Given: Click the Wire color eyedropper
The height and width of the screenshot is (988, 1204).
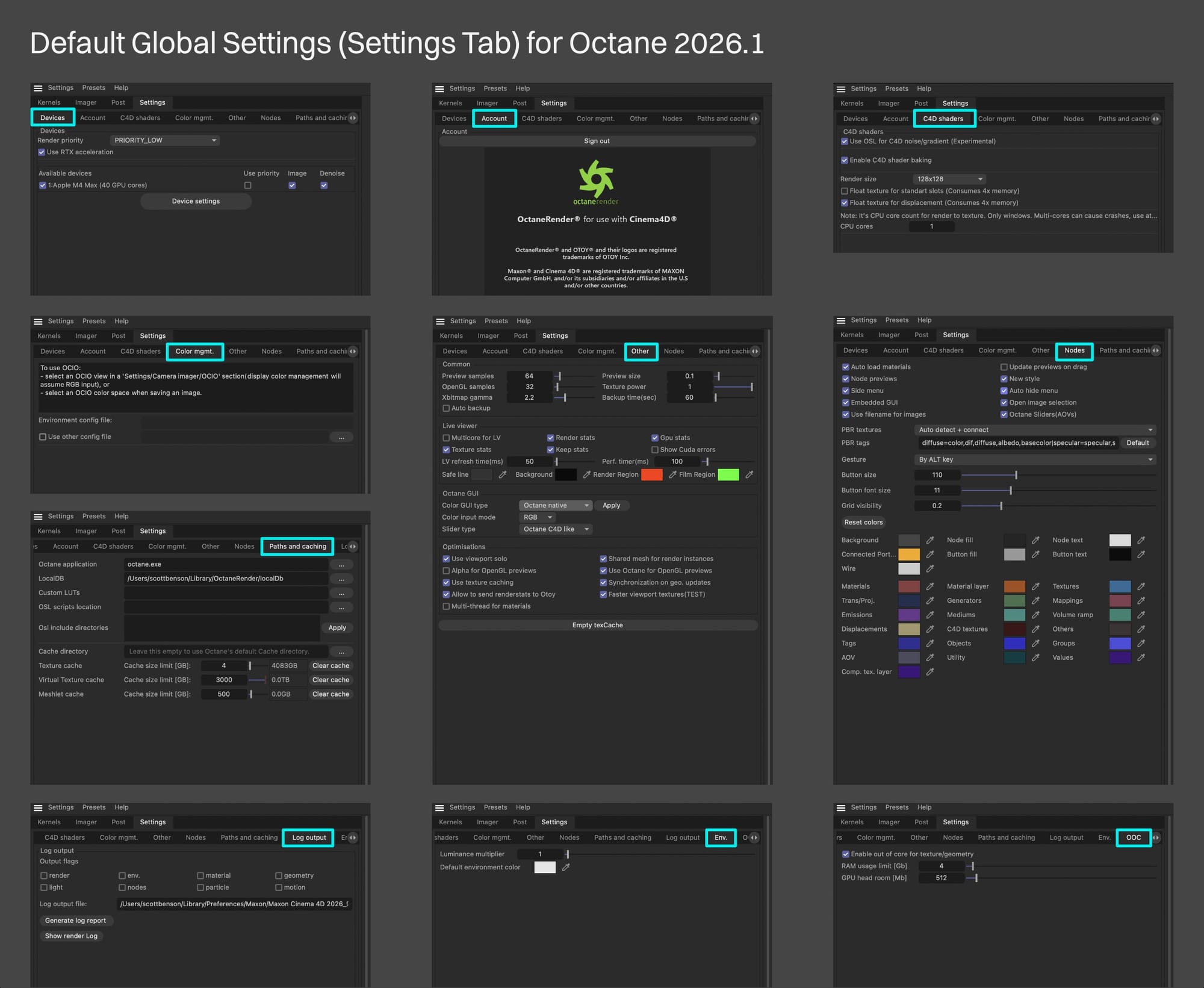Looking at the screenshot, I should [x=930, y=569].
